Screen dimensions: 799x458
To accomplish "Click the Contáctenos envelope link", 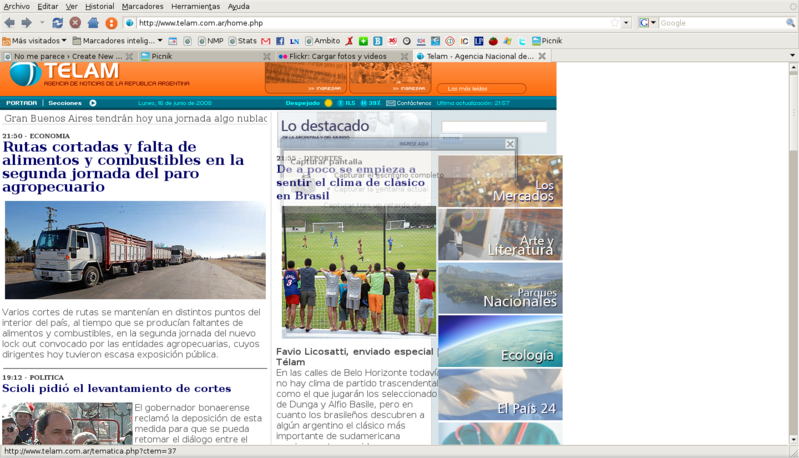I will click(409, 103).
